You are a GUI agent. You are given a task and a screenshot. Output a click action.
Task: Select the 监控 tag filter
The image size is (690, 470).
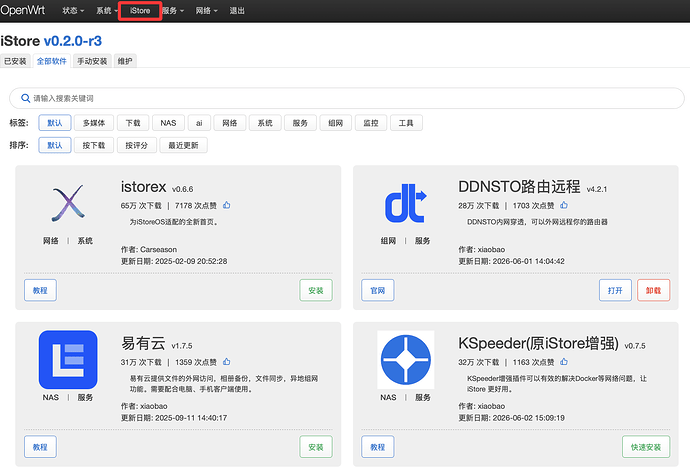point(371,123)
